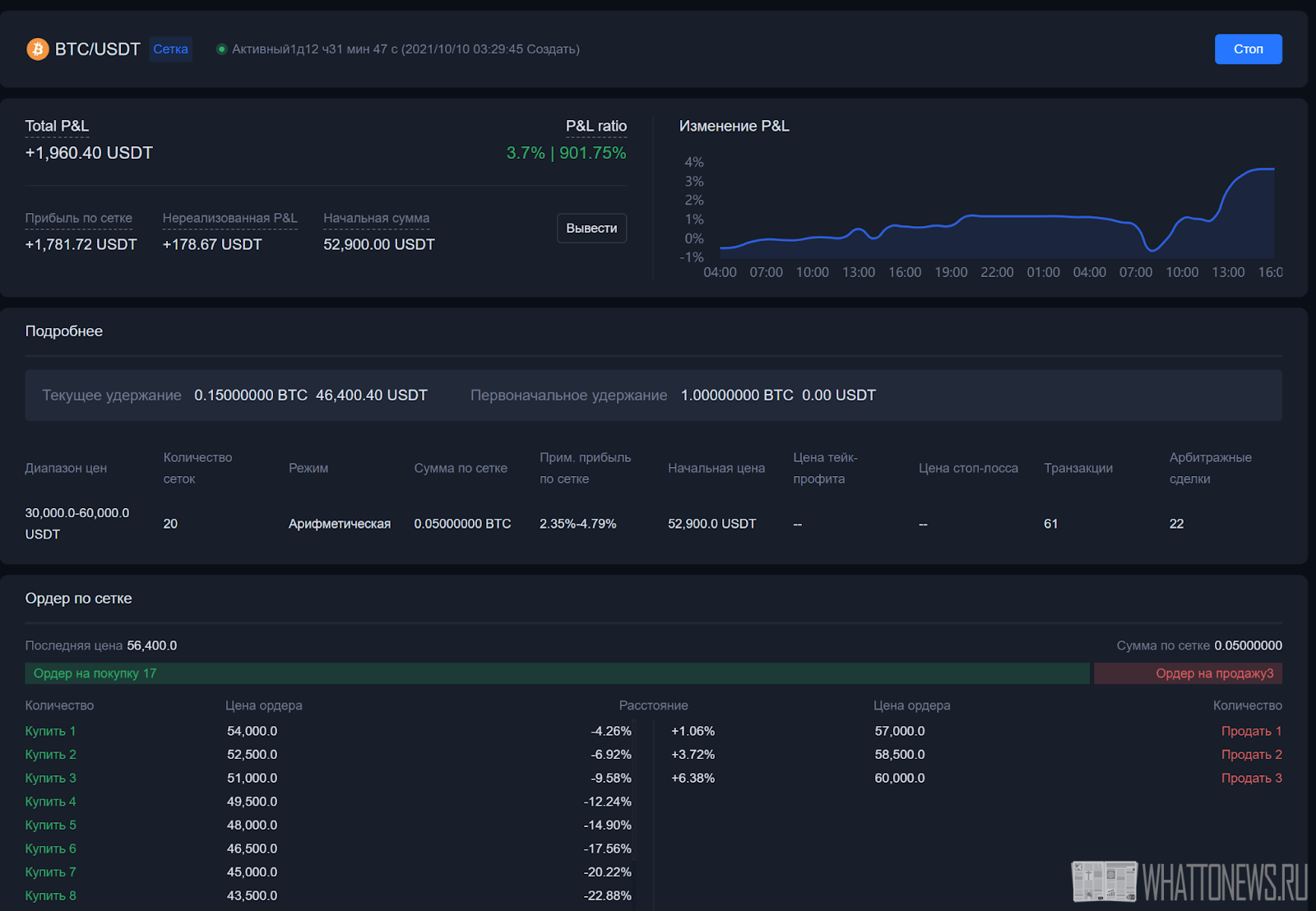Click the 1.00000000 BTC initial holding
Screen dimensions: 1316x911
pyautogui.click(x=737, y=395)
